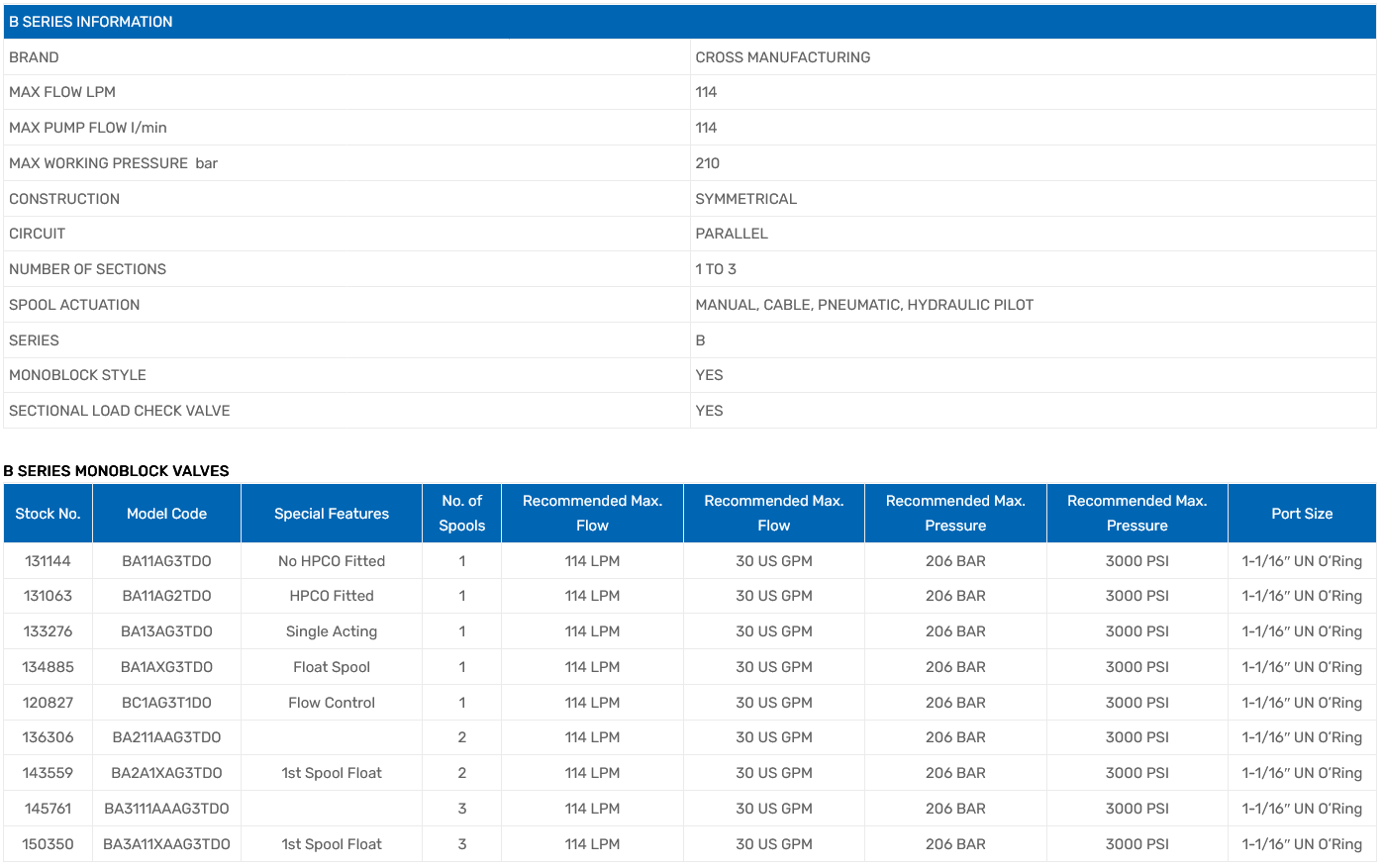1383x868 pixels.
Task: Click the Model Code column header
Action: coord(166,514)
